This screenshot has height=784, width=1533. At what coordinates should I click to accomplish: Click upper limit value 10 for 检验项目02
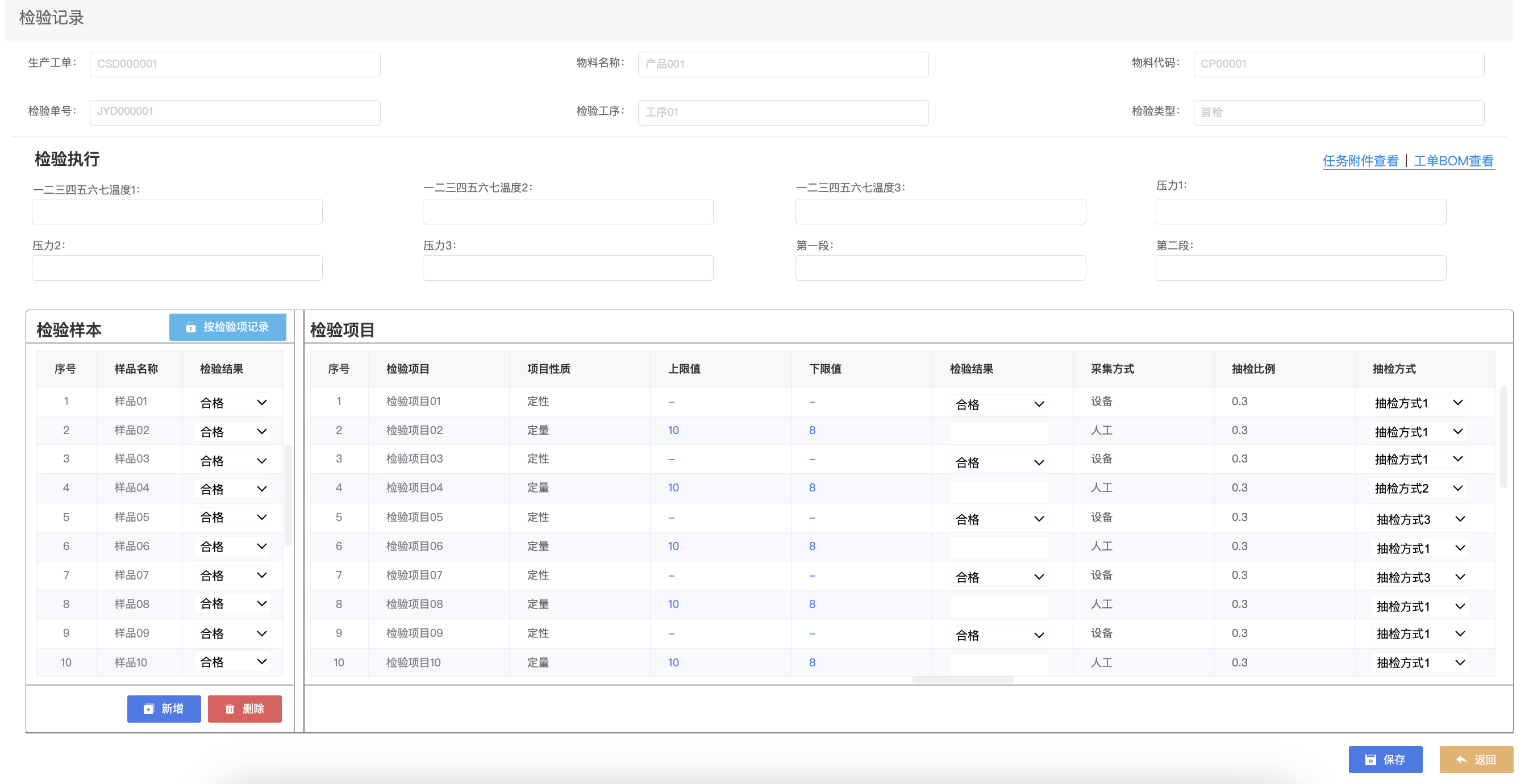pyautogui.click(x=673, y=431)
